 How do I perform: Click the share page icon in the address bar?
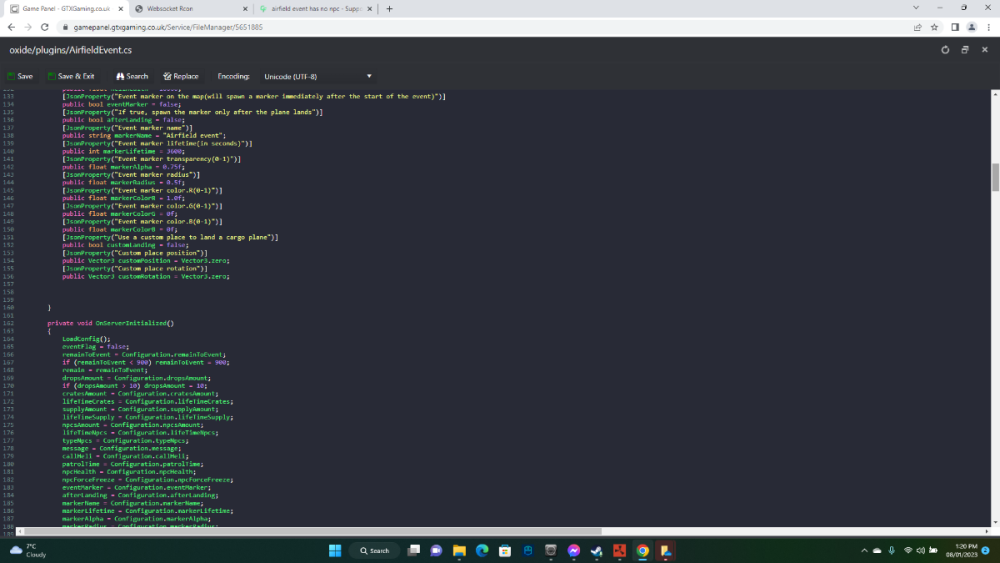pos(918,27)
